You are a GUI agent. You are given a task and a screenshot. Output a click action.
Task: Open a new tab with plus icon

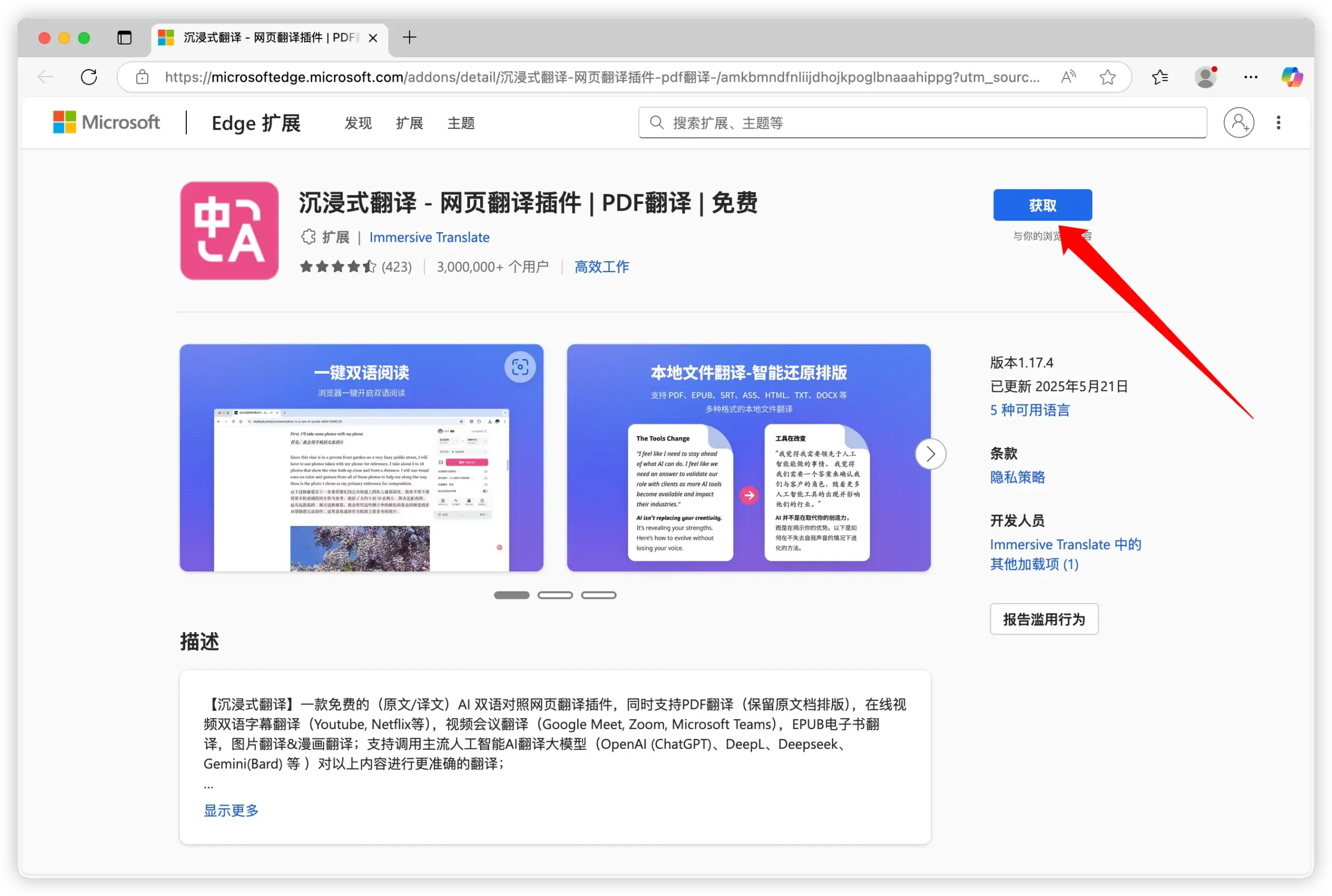pos(409,37)
